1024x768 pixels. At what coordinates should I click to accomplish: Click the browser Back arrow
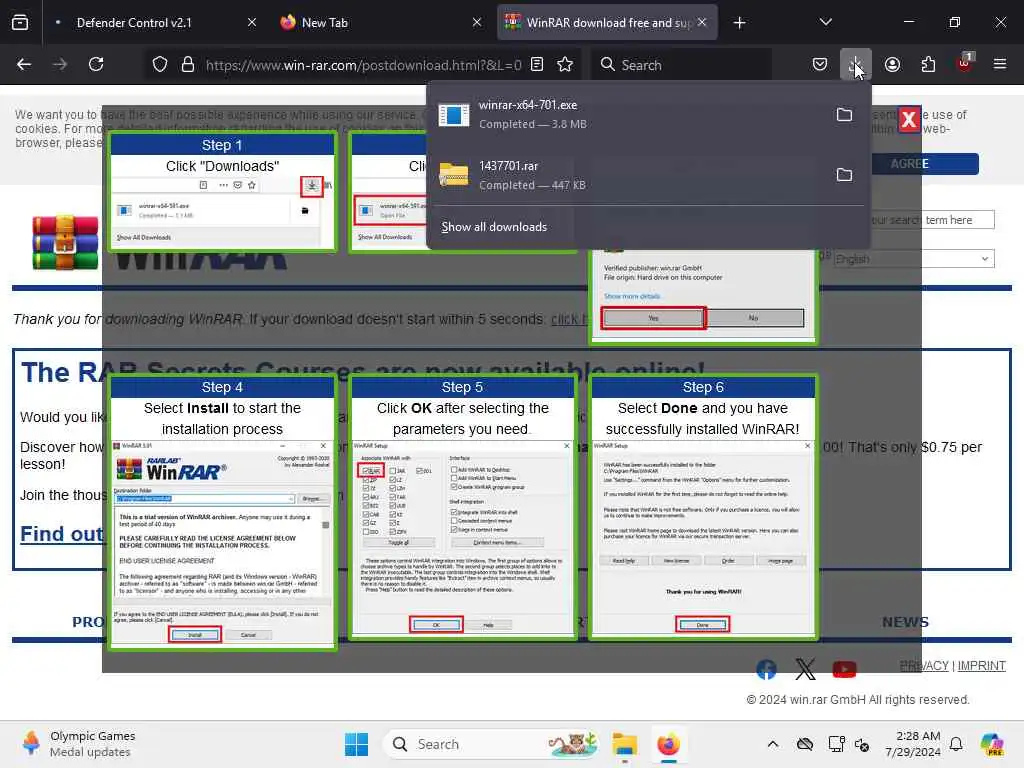click(x=24, y=65)
